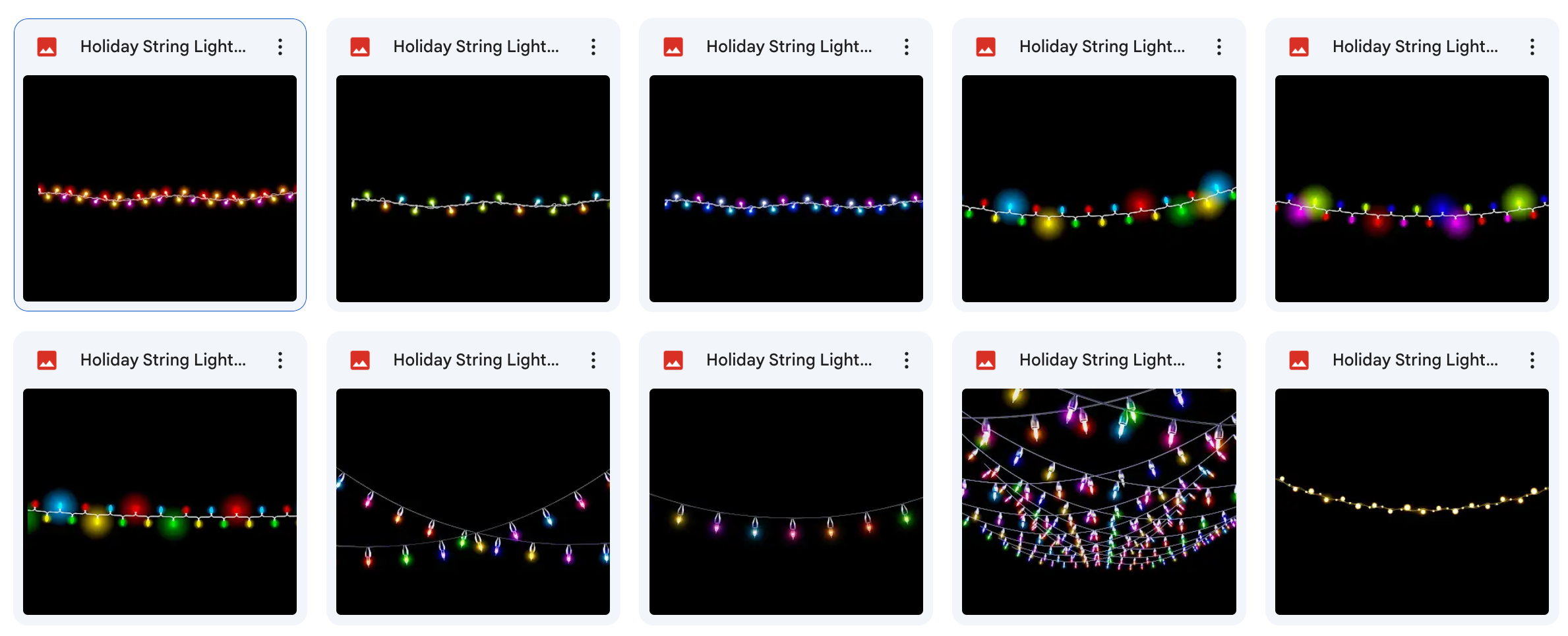
Task: Click the file type icon above the blue string lights
Action: [673, 46]
